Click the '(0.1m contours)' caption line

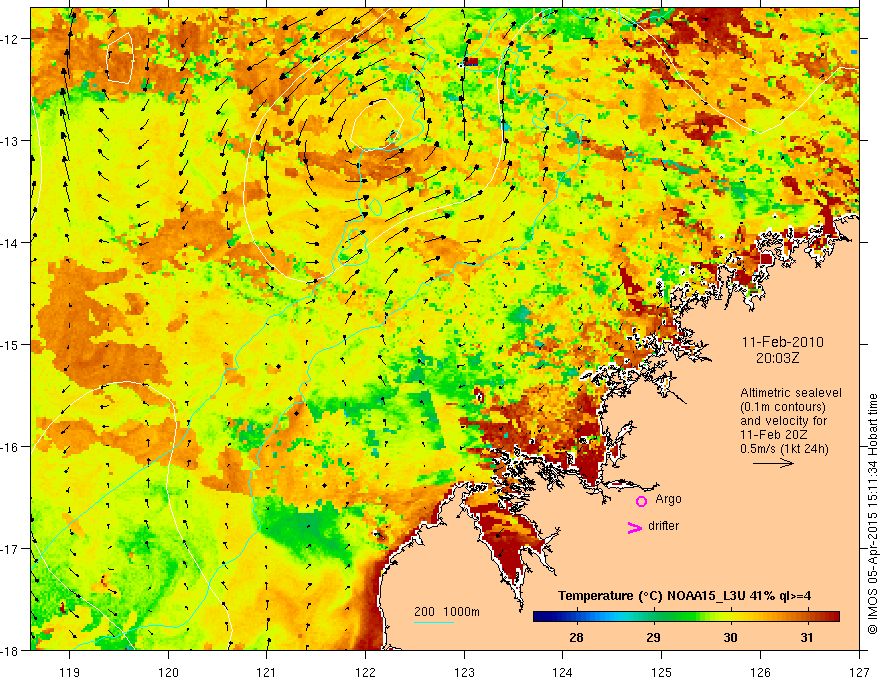[x=783, y=407]
